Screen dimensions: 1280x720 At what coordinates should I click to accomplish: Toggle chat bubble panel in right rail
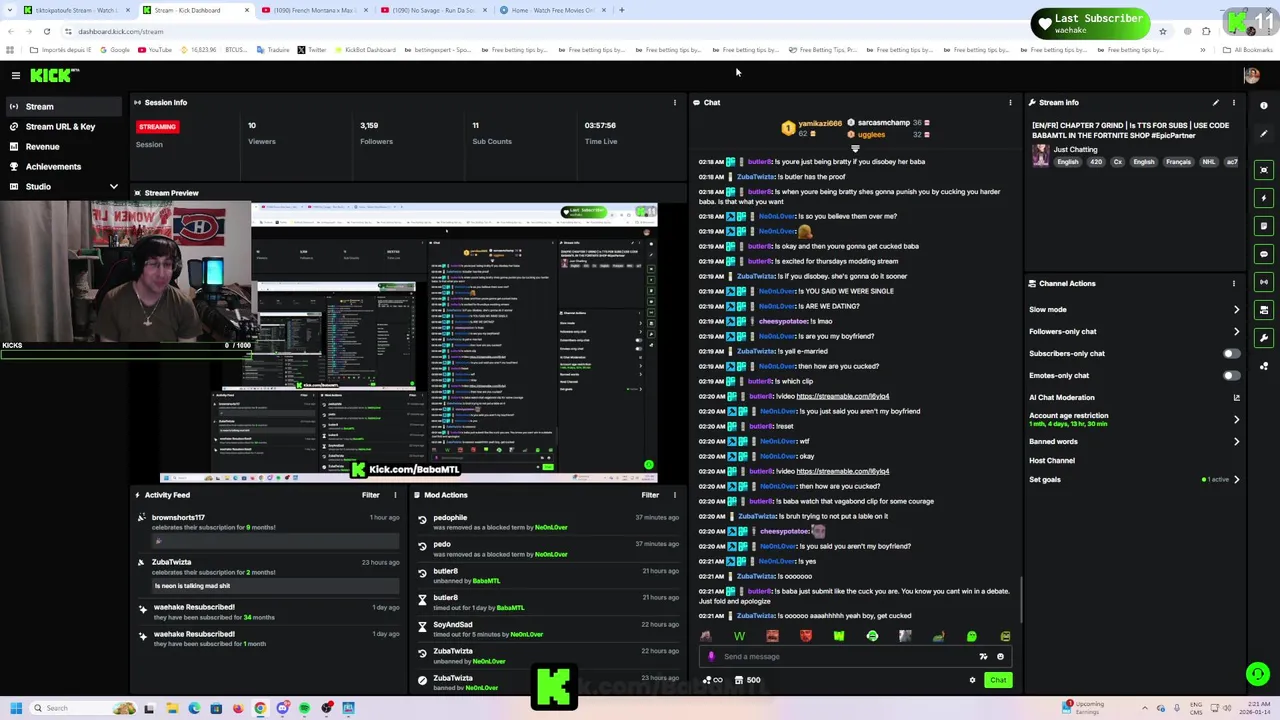pyautogui.click(x=1264, y=254)
